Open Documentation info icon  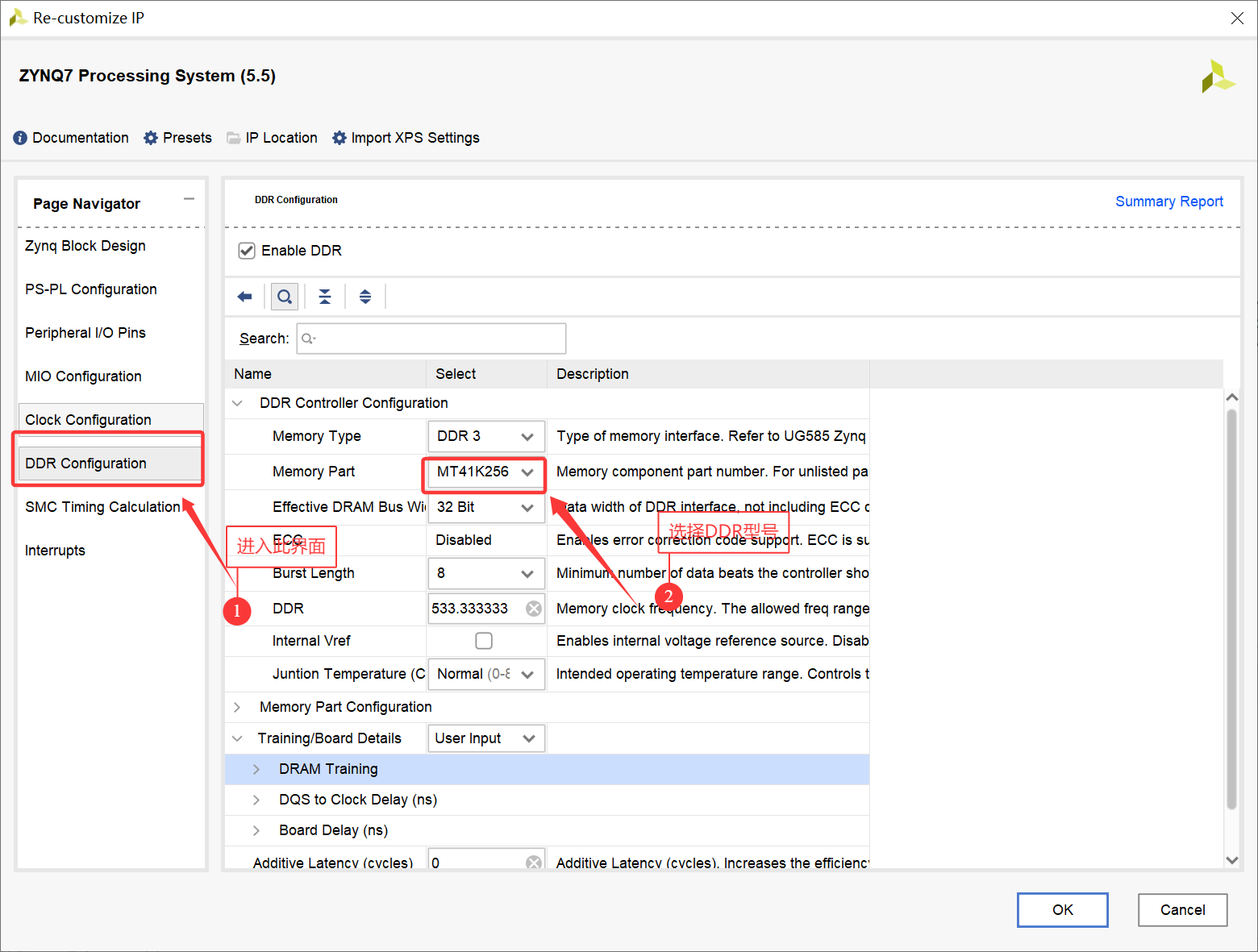point(20,138)
